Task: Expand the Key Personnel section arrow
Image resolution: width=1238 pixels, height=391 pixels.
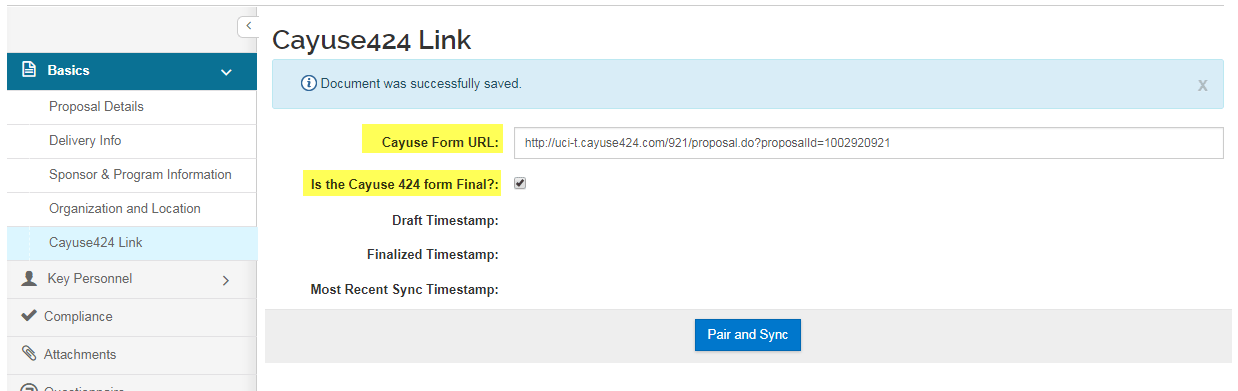Action: point(225,280)
